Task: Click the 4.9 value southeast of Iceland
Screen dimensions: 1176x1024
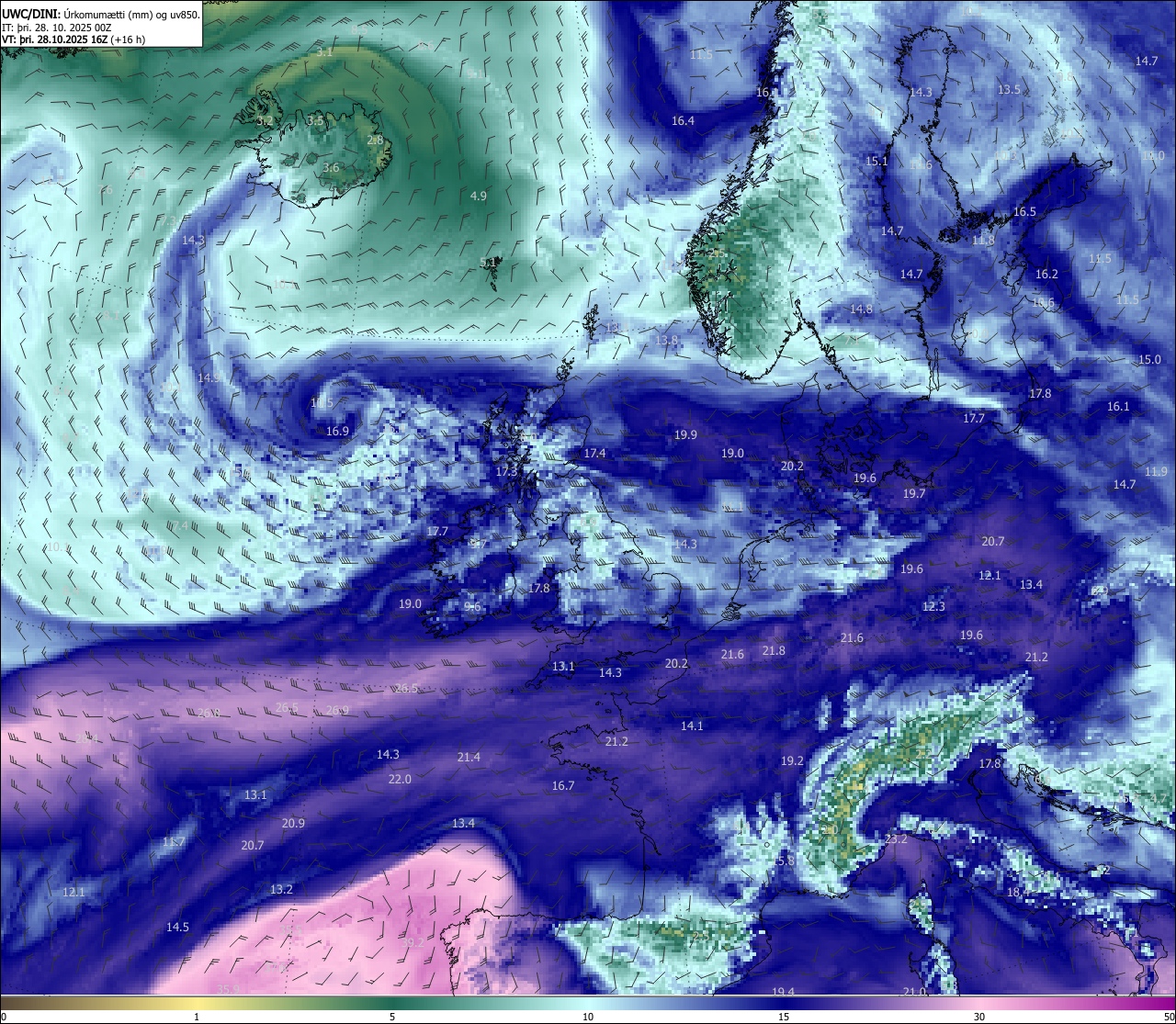Action: 479,196
